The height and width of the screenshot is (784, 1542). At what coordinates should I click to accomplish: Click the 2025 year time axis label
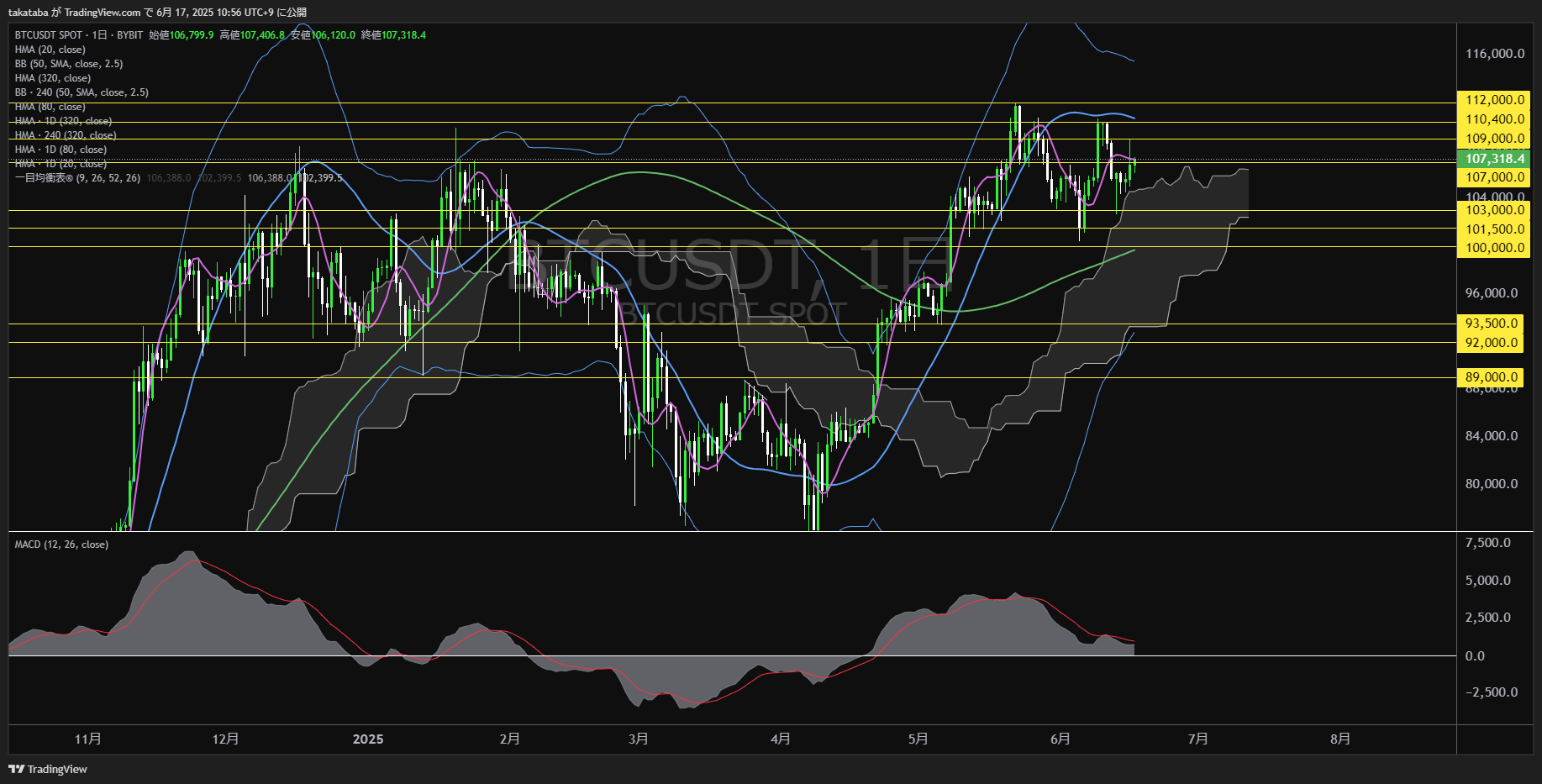tap(368, 739)
